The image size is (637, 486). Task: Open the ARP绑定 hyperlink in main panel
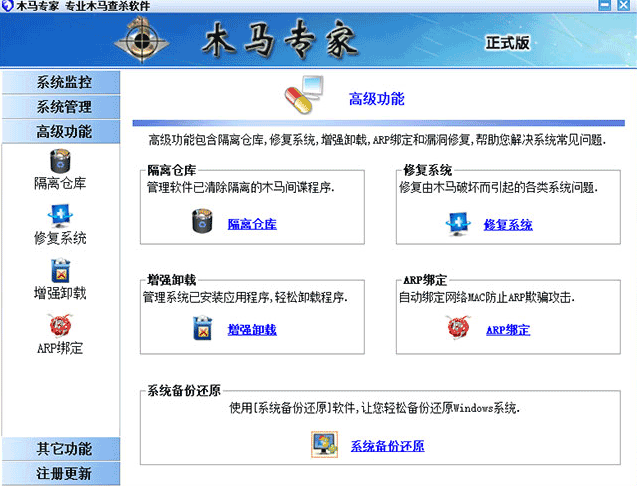[508, 330]
